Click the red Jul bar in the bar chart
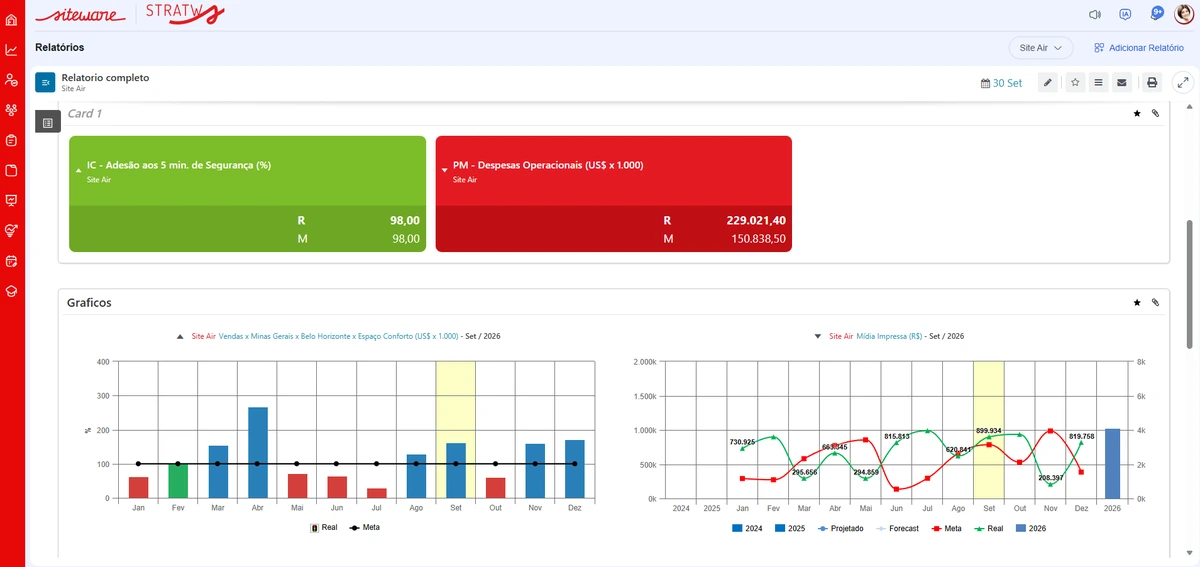 (376, 493)
